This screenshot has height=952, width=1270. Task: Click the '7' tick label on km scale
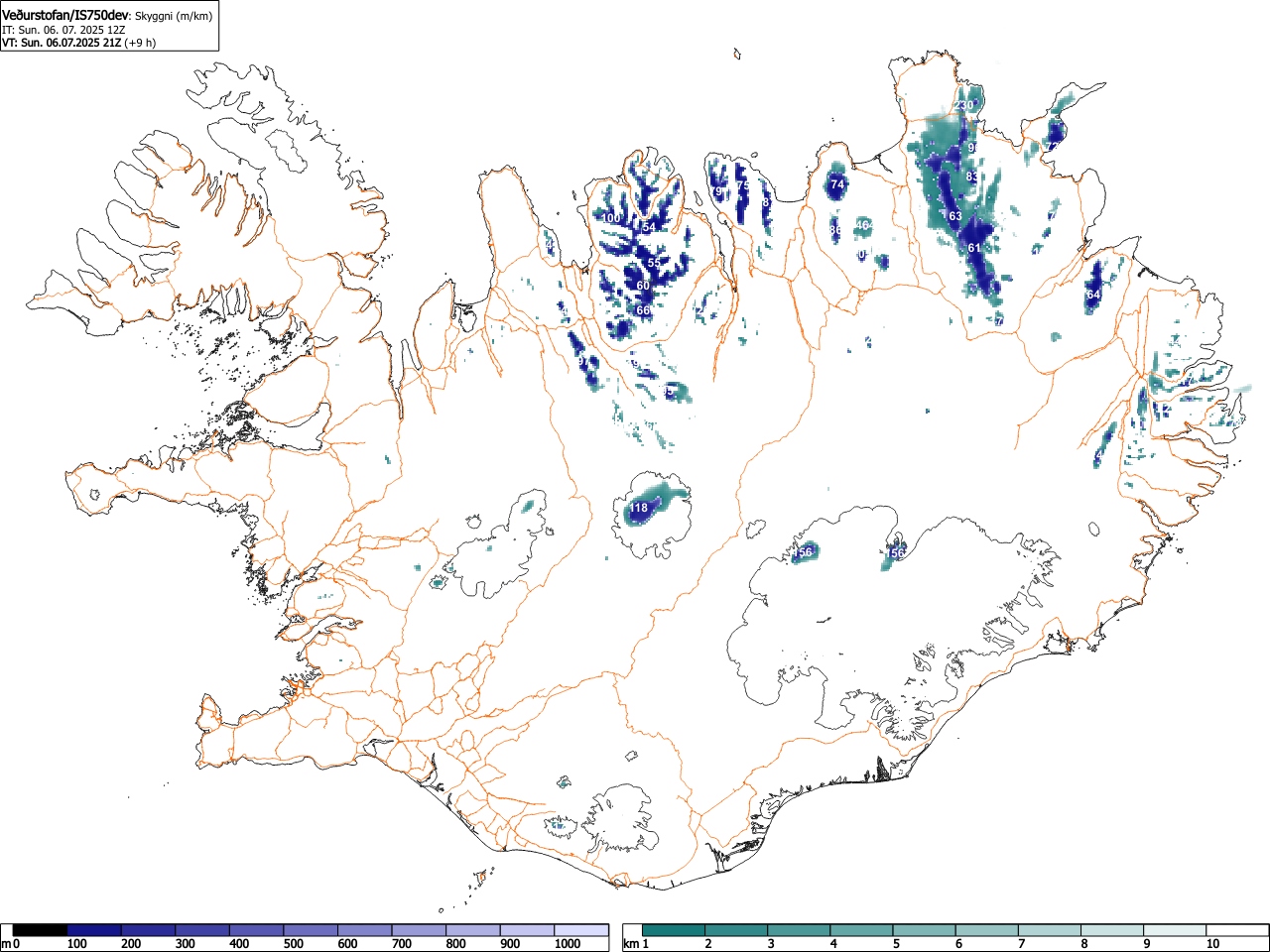pyautogui.click(x=1022, y=944)
